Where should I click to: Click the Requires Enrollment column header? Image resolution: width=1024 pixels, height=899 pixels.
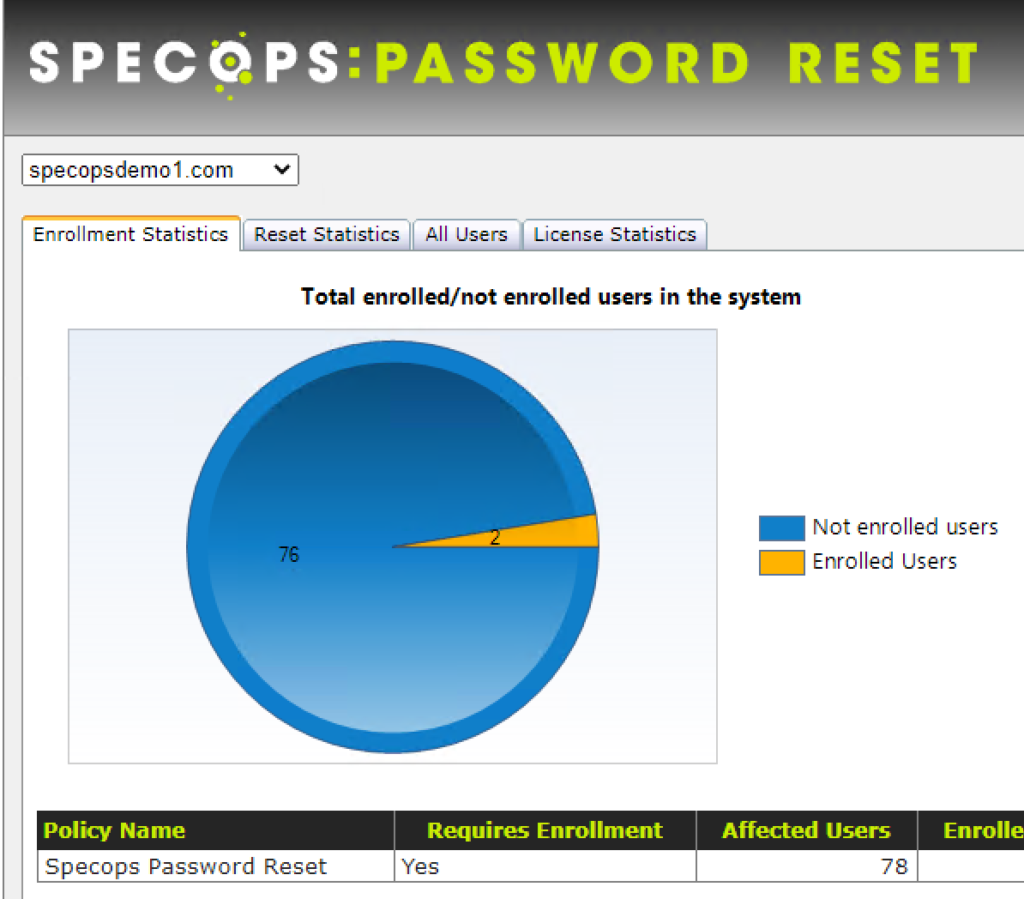(545, 830)
